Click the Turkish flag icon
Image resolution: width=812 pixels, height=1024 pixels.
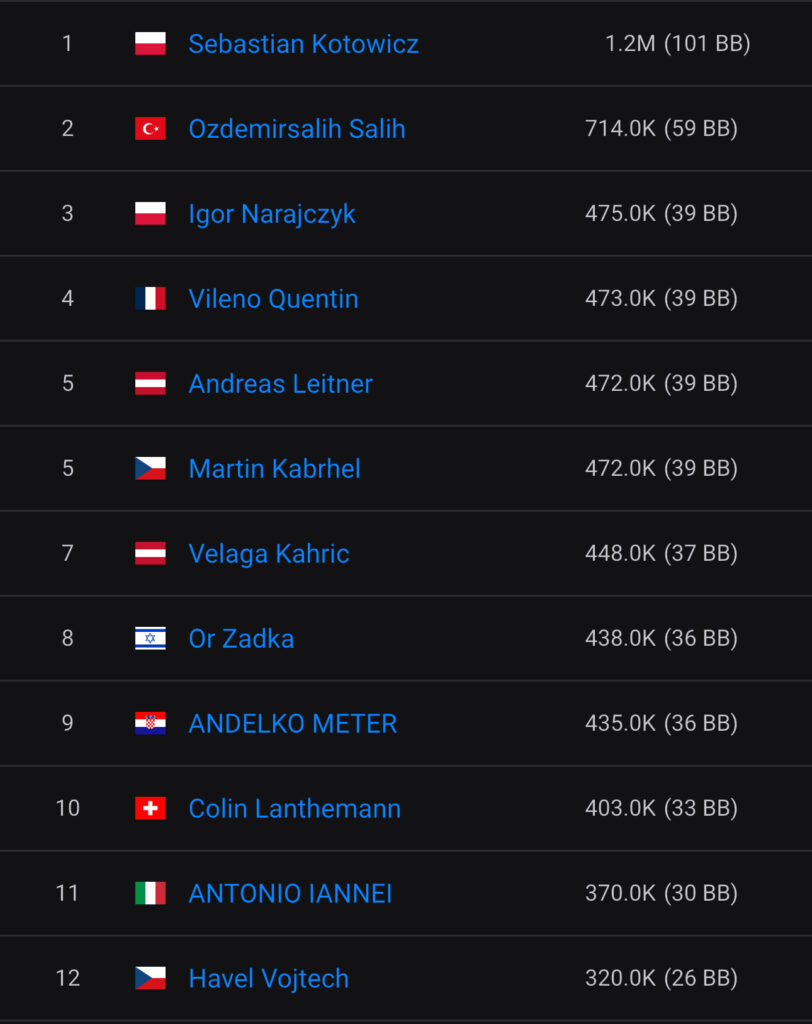pos(150,129)
